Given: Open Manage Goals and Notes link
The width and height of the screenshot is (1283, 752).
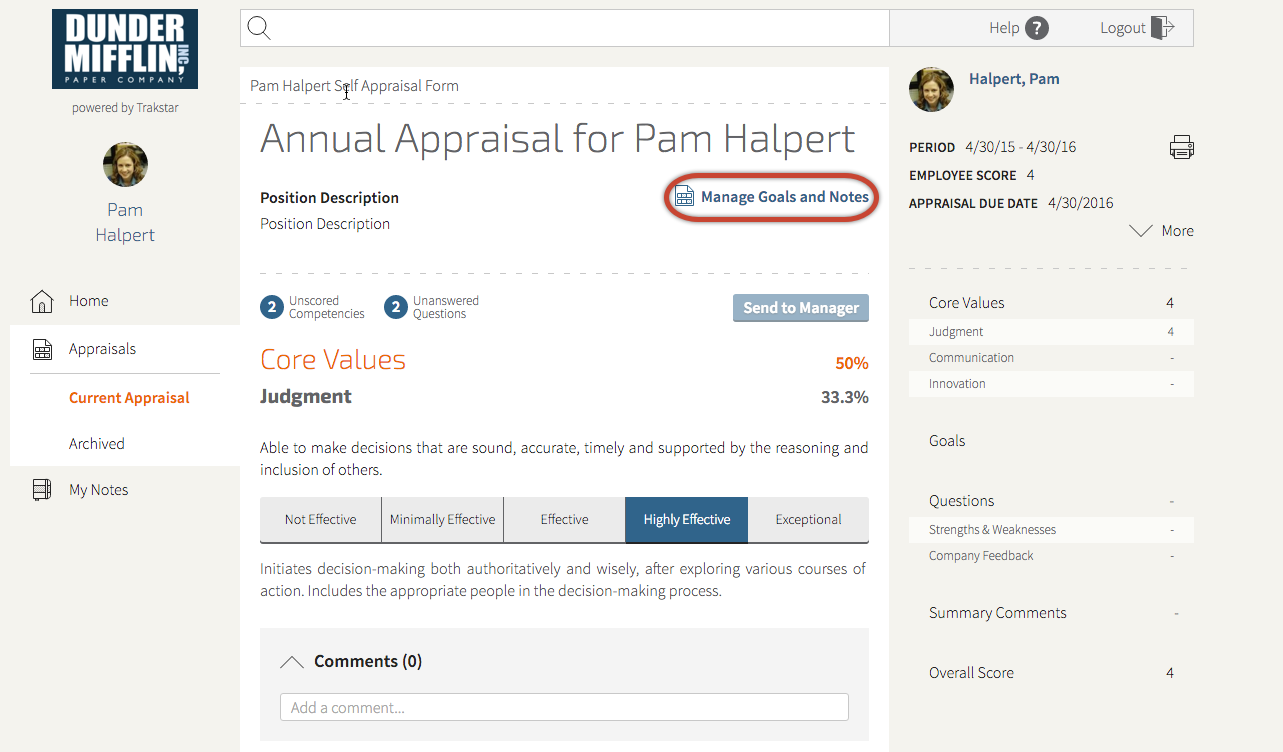Looking at the screenshot, I should (x=772, y=197).
